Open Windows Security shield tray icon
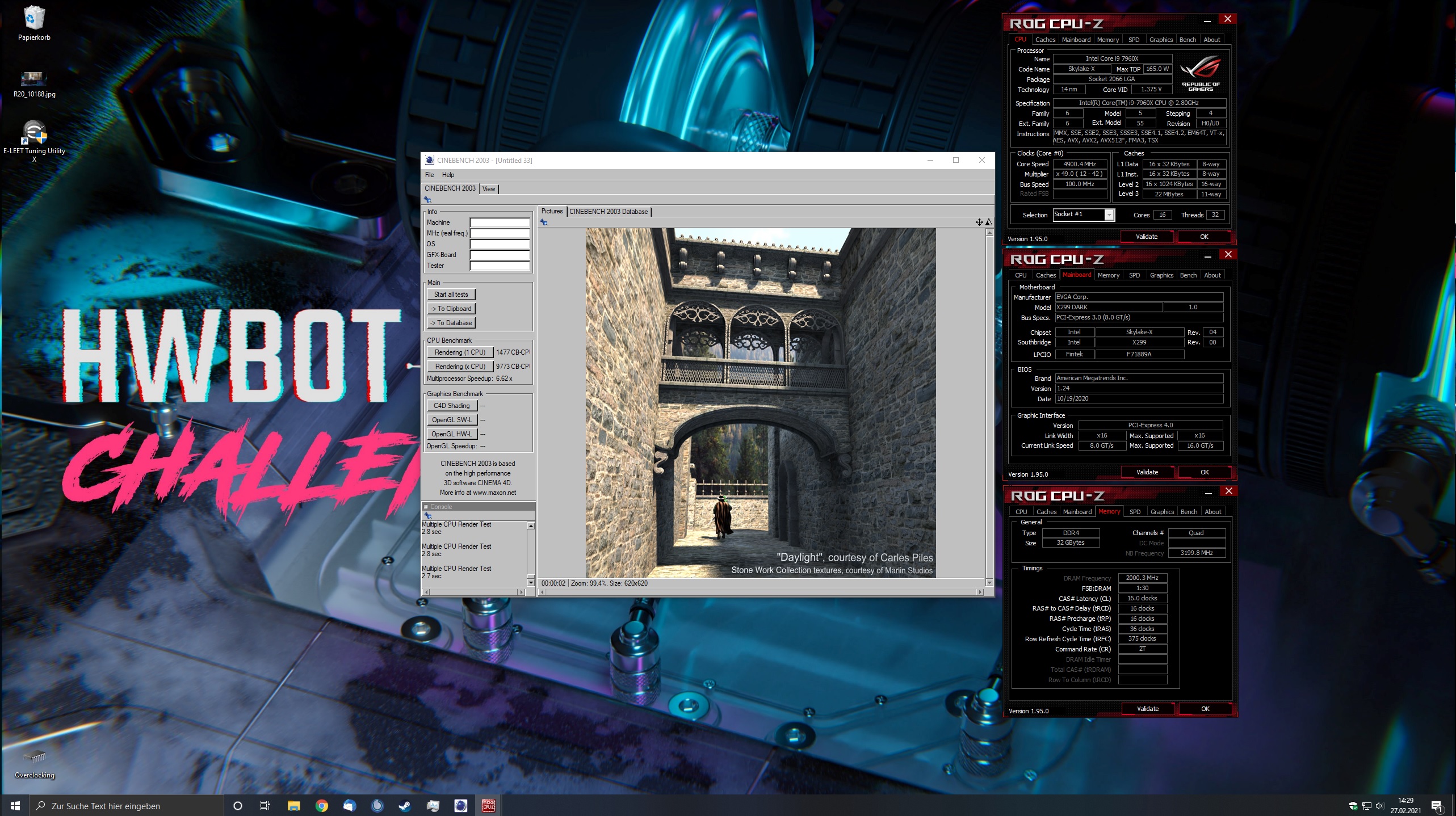This screenshot has height=816, width=1456. (1353, 806)
